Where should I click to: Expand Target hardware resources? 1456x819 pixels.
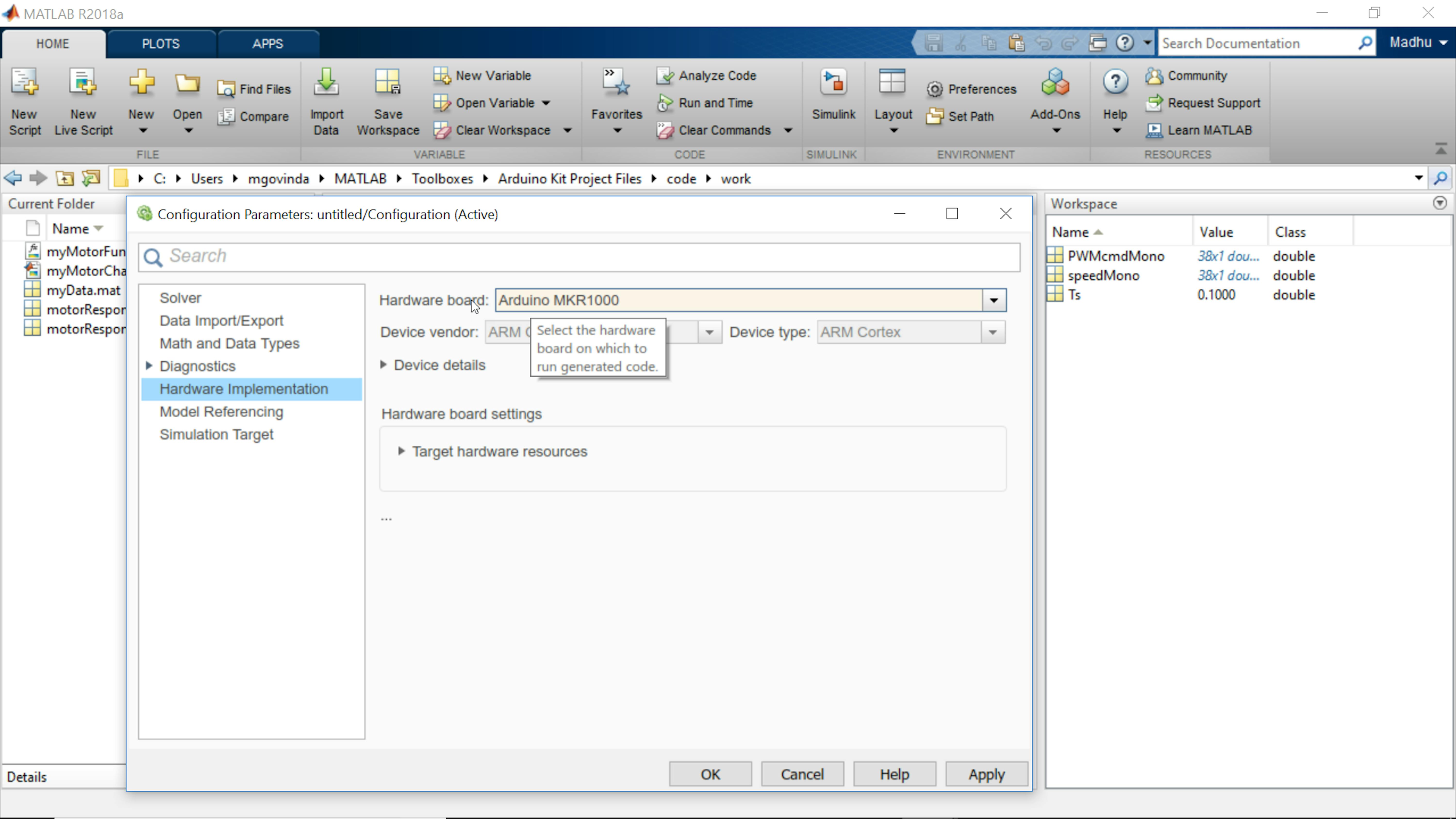(401, 451)
